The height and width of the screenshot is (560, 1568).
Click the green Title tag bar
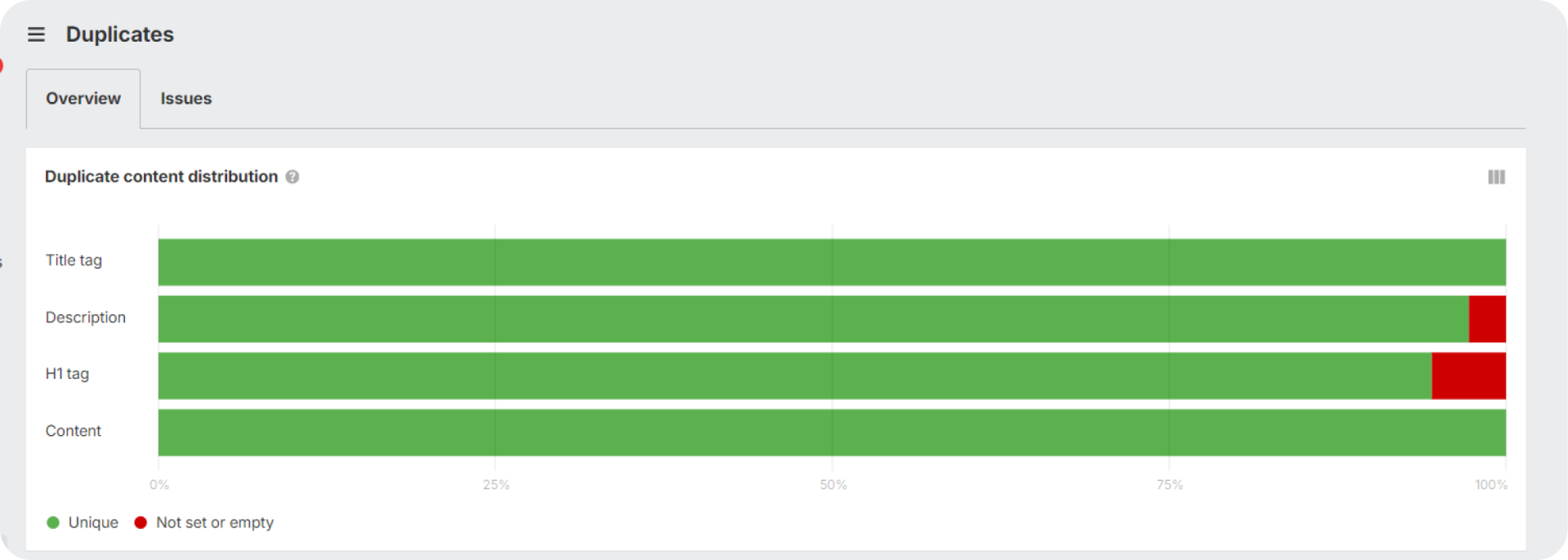point(831,262)
